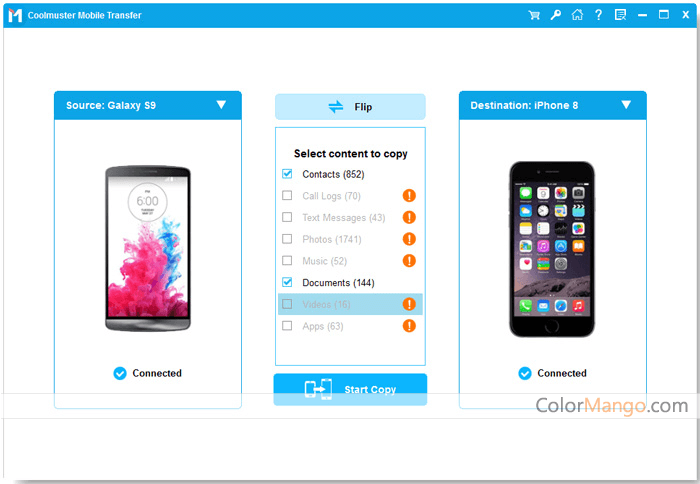Expand the Source: Galaxy S9 dropdown arrow

221,104
